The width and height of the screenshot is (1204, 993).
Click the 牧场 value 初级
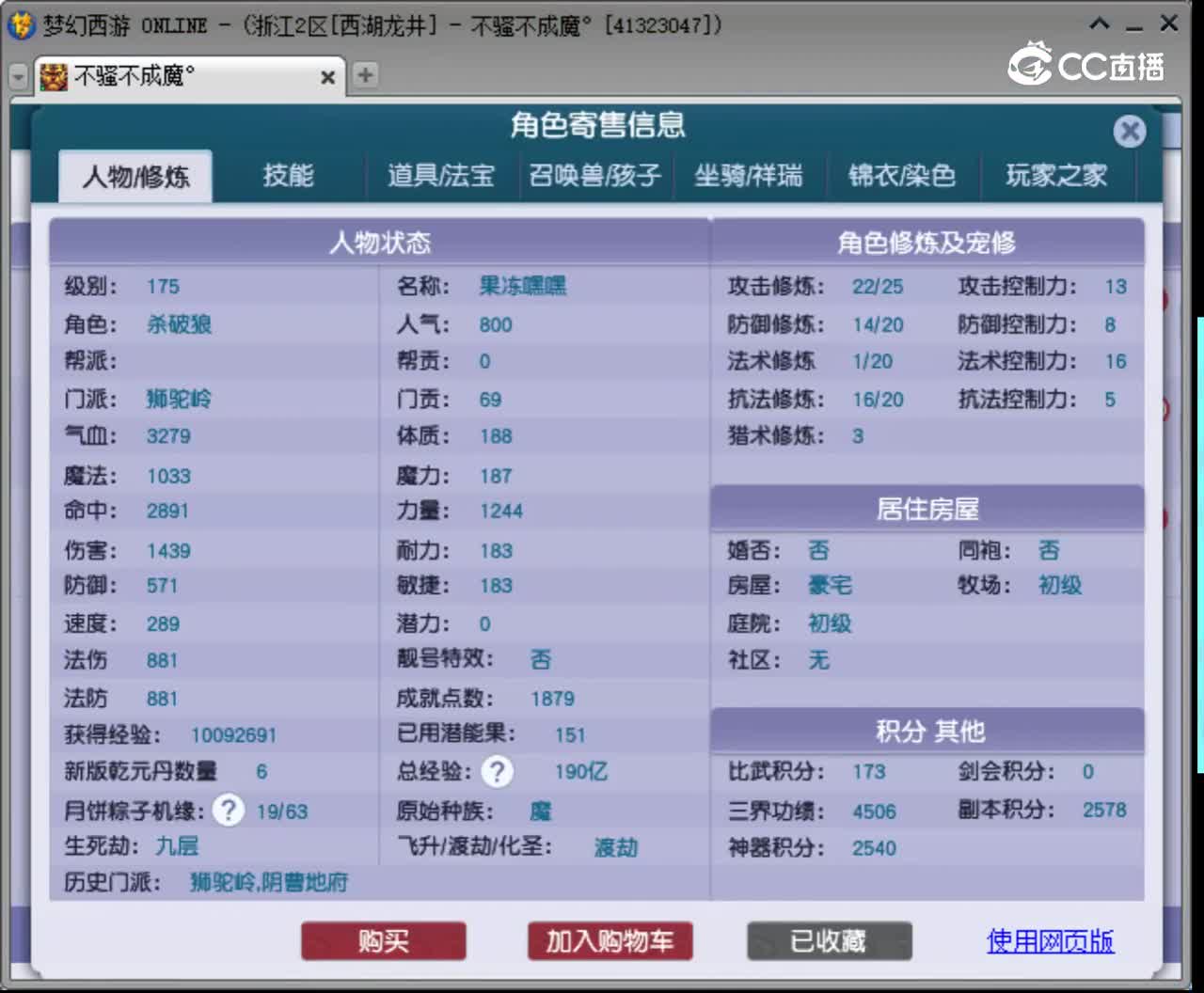(1060, 586)
